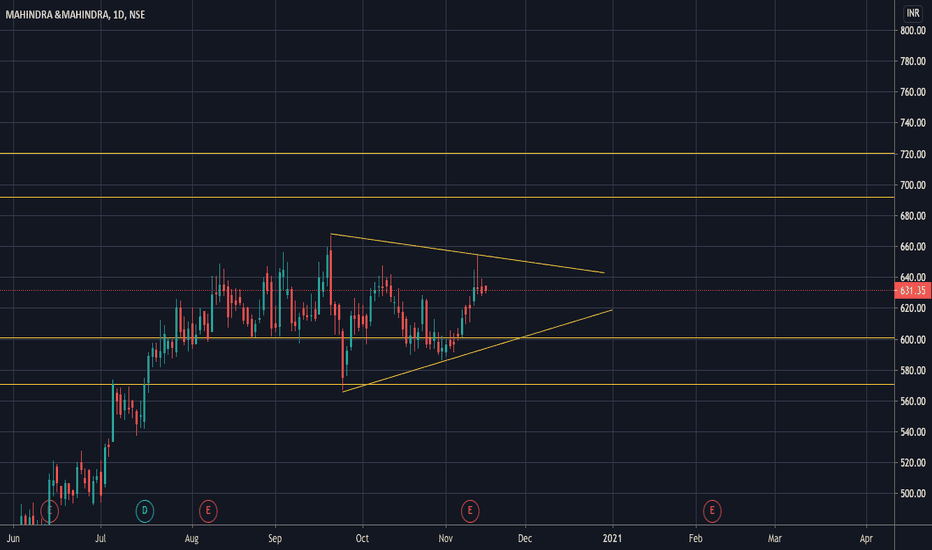Click the 580.00 price axis label
The image size is (932, 550).
click(913, 370)
